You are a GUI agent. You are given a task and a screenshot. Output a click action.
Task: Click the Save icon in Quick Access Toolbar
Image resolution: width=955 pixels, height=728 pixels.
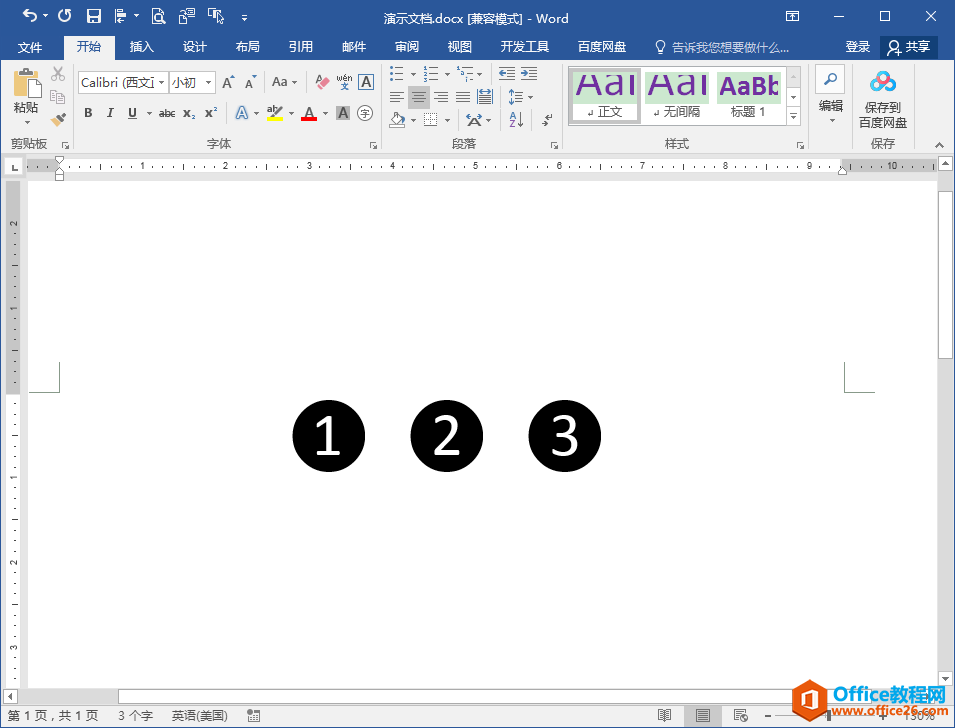[94, 16]
